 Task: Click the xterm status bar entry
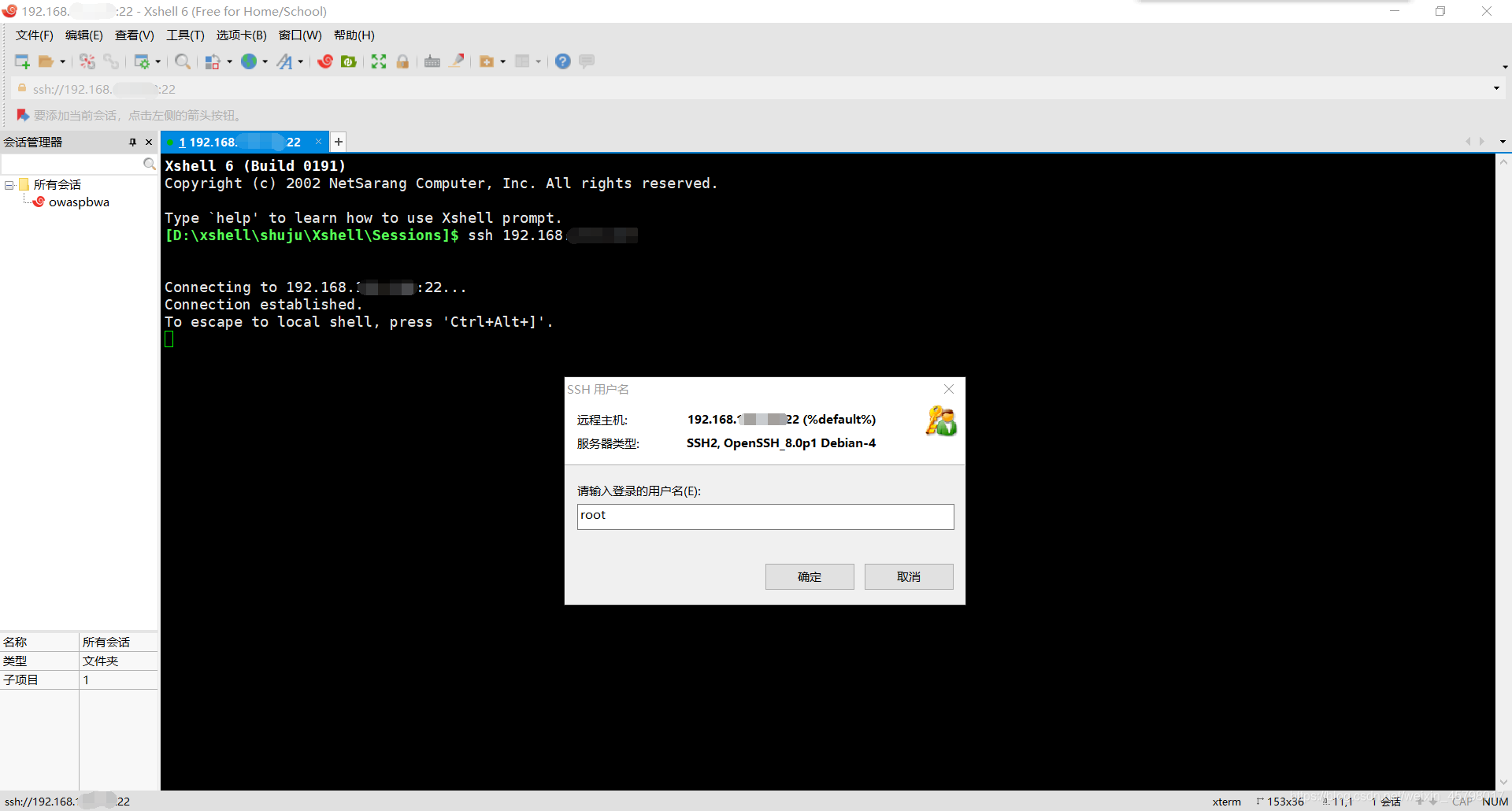pos(1227,802)
